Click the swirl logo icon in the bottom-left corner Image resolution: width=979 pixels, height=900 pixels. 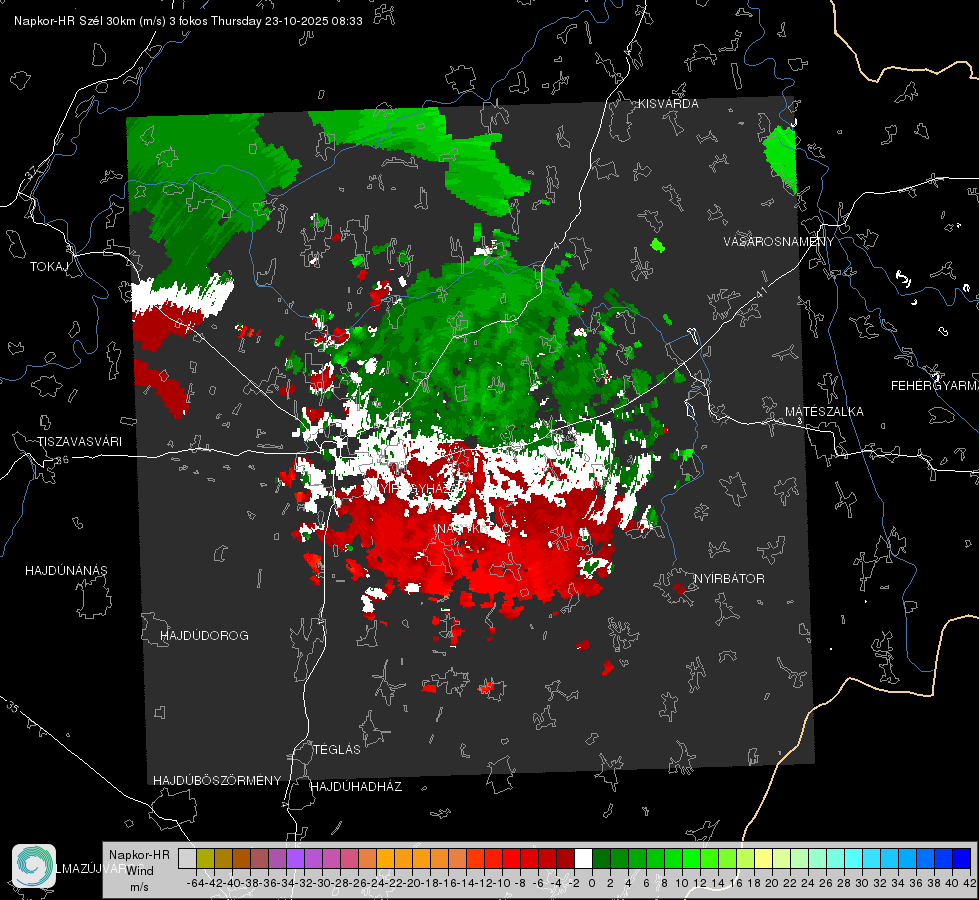[x=34, y=866]
